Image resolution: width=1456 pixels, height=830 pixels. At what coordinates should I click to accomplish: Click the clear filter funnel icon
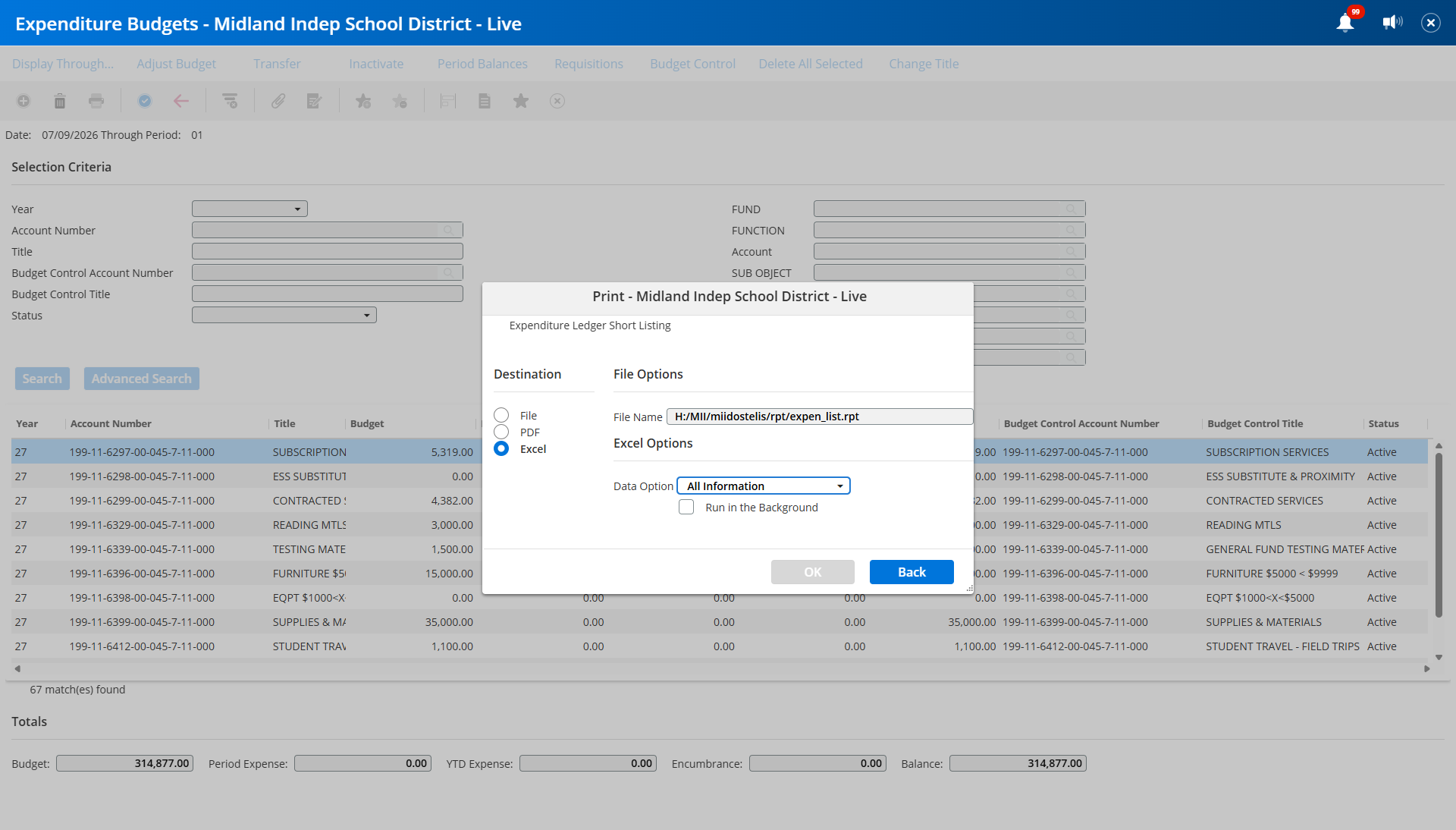230,101
